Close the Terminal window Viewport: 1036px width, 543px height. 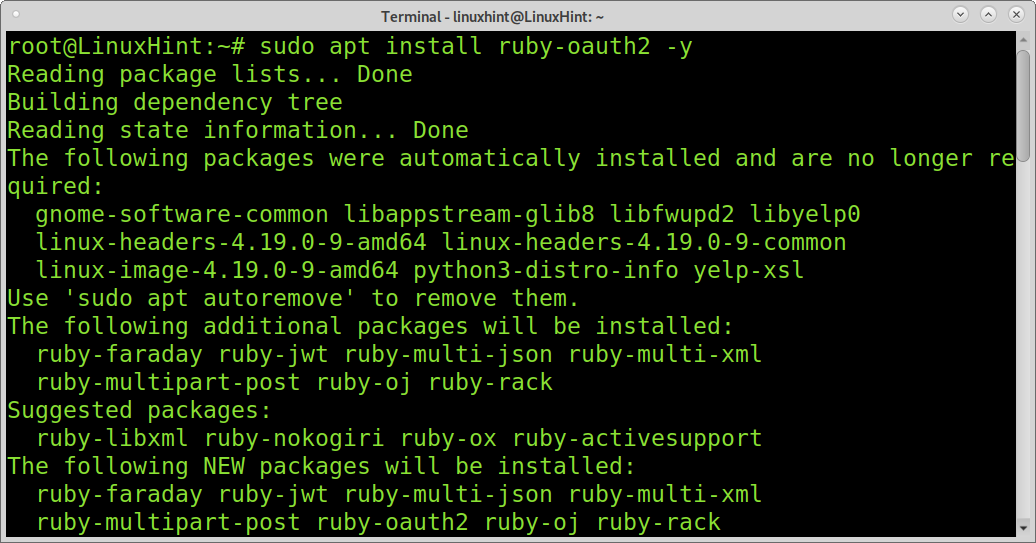1016,14
